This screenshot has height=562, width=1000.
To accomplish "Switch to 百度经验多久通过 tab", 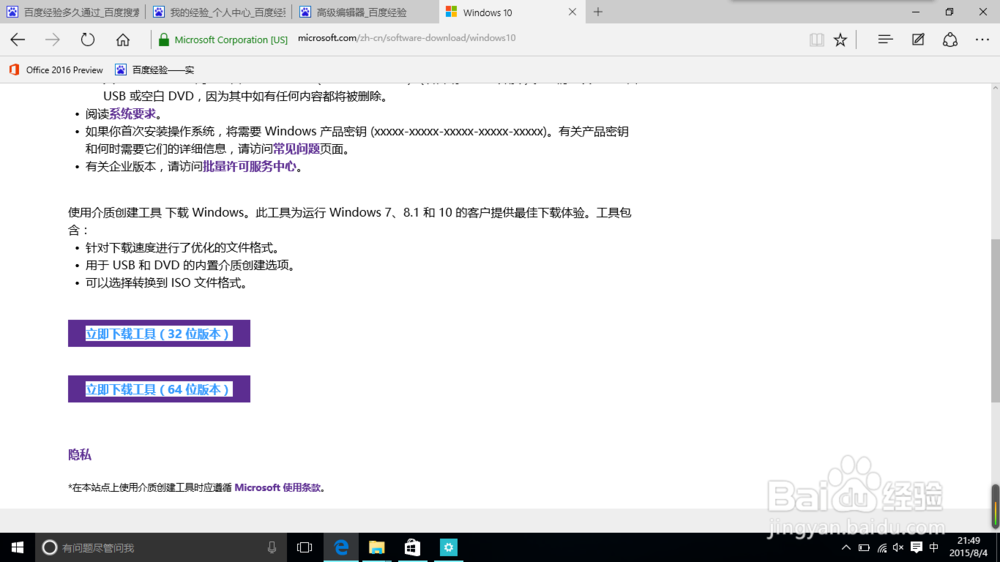I will (x=73, y=12).
